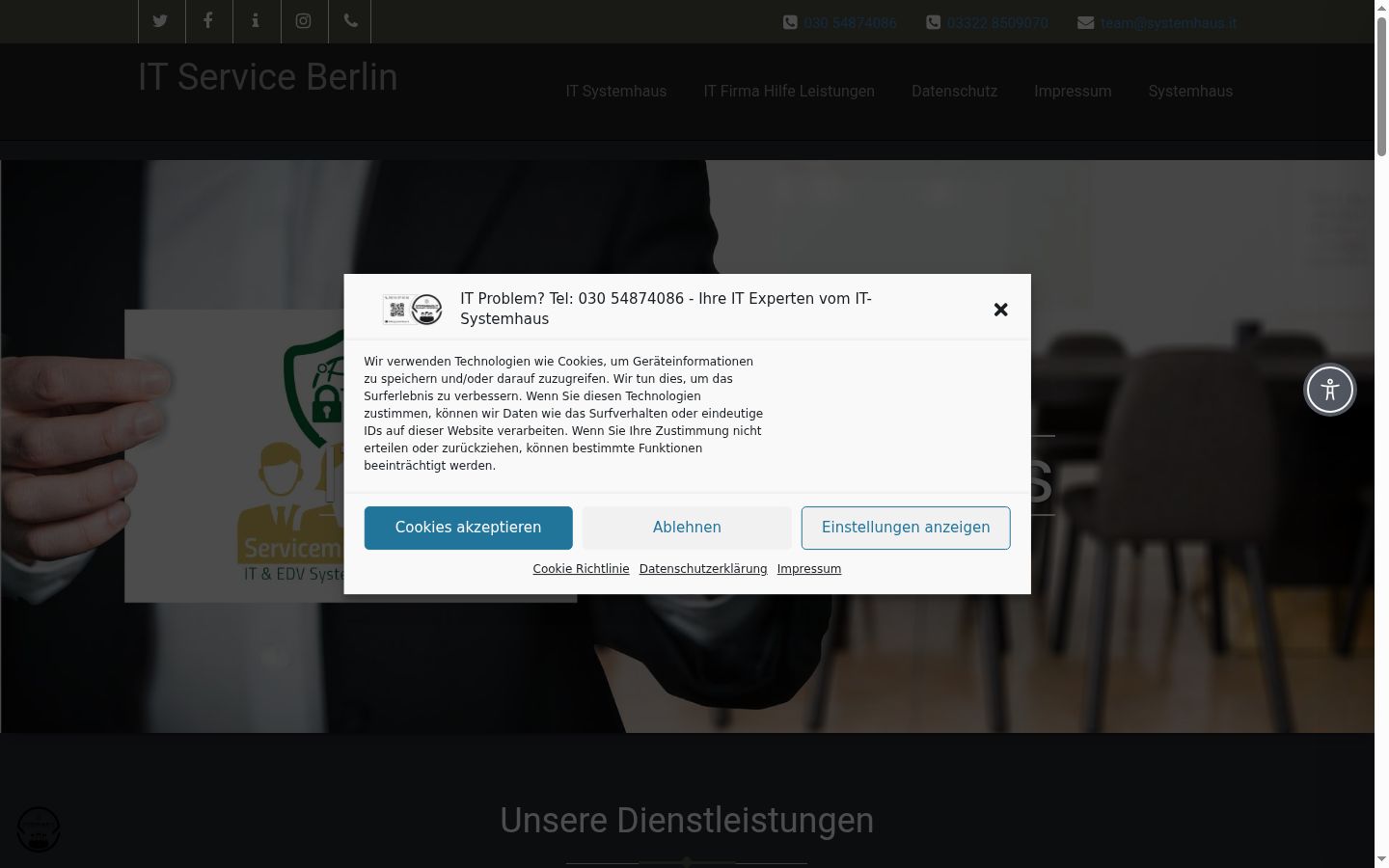Call the number 030 54874086 in top bar
This screenshot has width=1389, height=868.
pyautogui.click(x=850, y=23)
